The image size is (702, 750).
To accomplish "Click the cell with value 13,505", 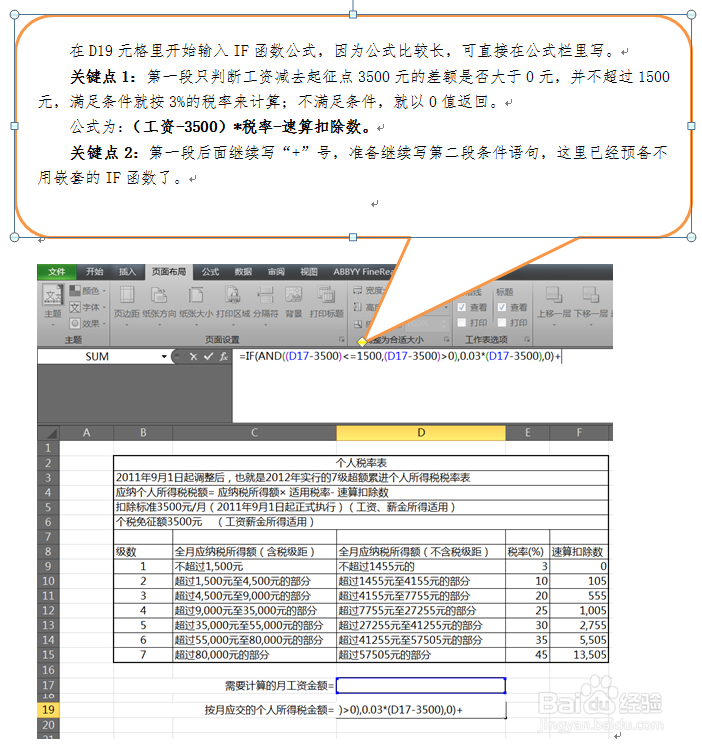I will (579, 655).
